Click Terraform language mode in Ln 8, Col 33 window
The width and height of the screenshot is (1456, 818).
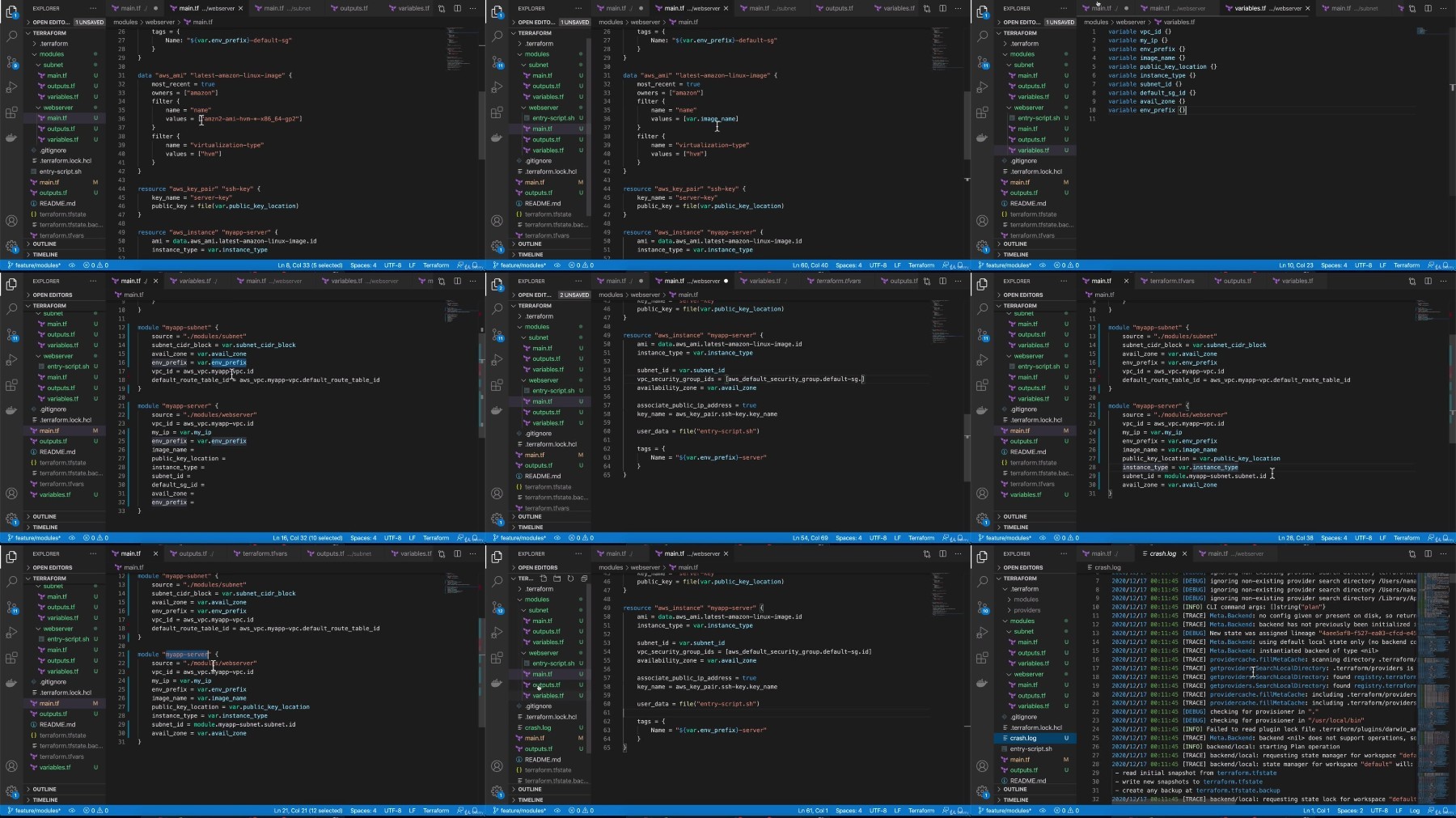(x=436, y=265)
